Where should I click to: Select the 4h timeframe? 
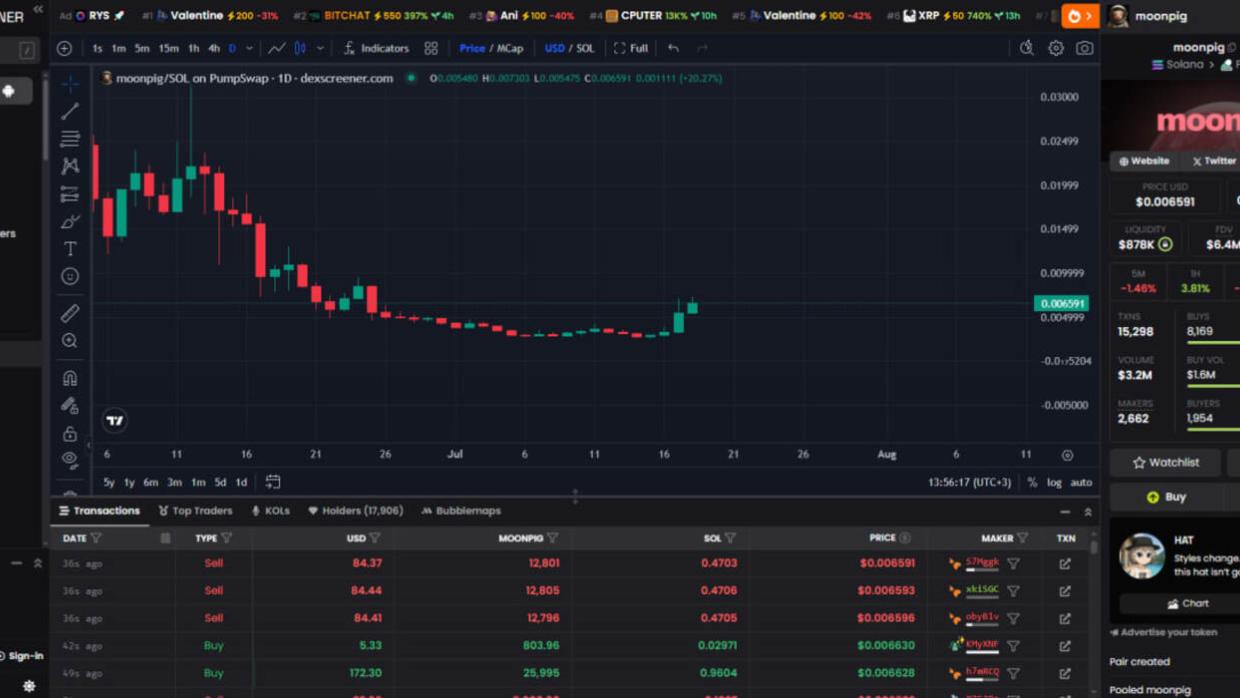pyautogui.click(x=213, y=48)
